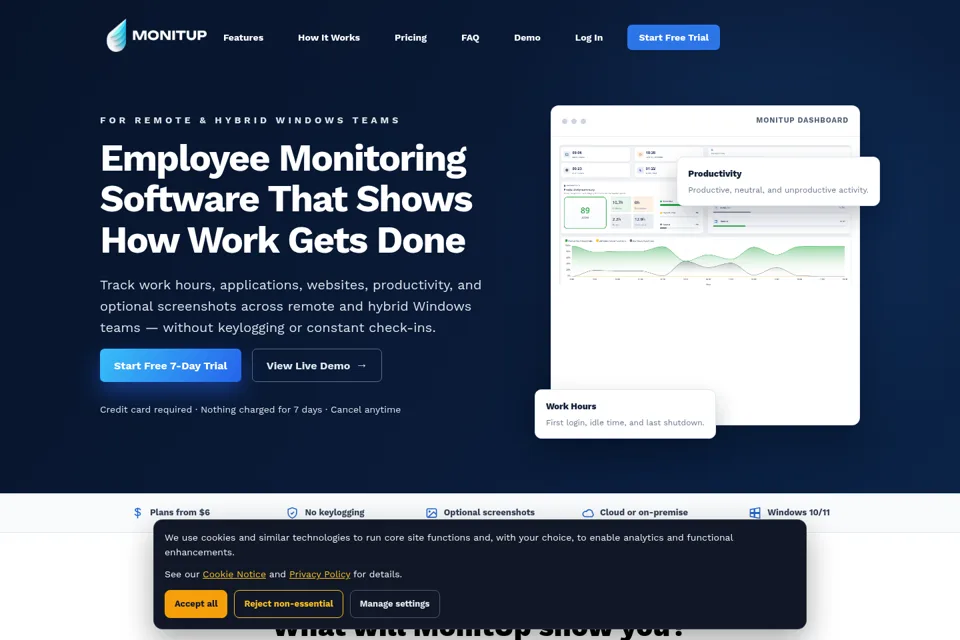Open Manage settings for cookies
This screenshot has width=960, height=640.
pyautogui.click(x=395, y=604)
